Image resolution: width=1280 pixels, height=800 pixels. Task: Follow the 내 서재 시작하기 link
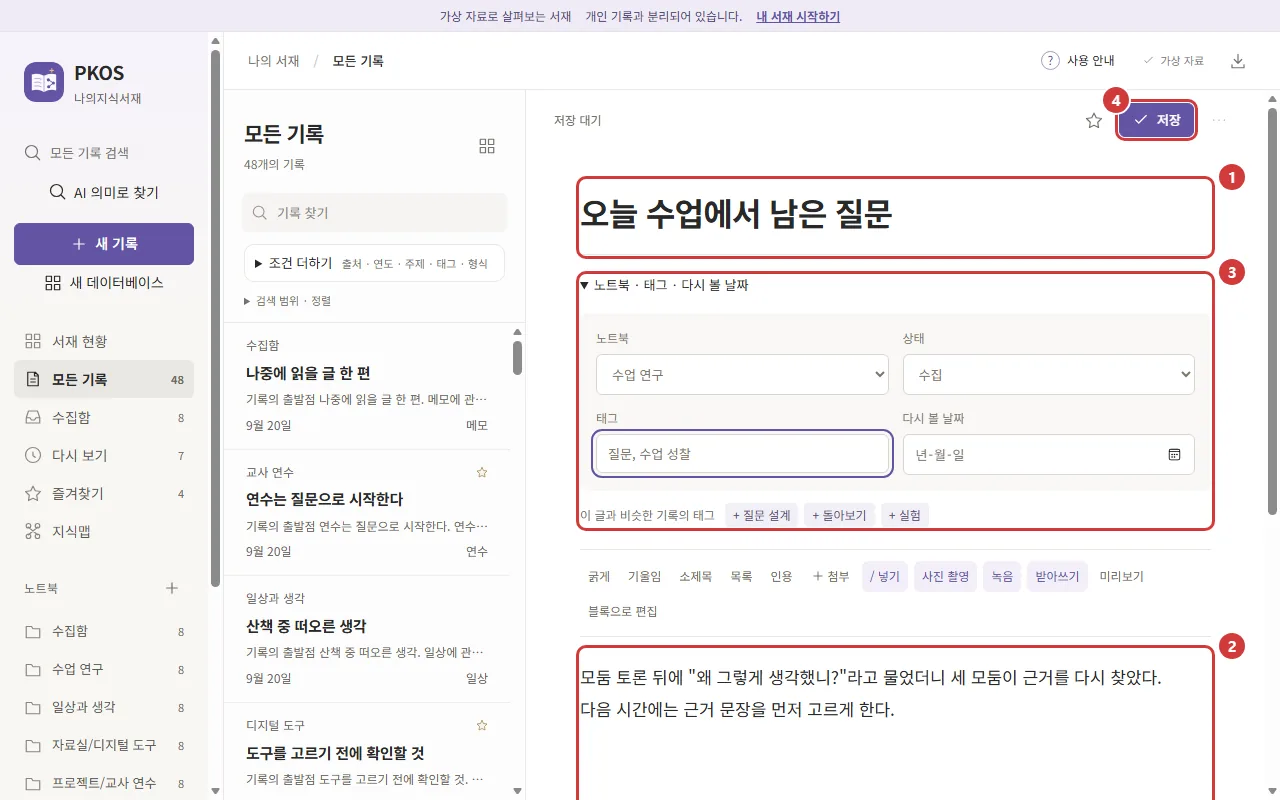click(x=798, y=16)
